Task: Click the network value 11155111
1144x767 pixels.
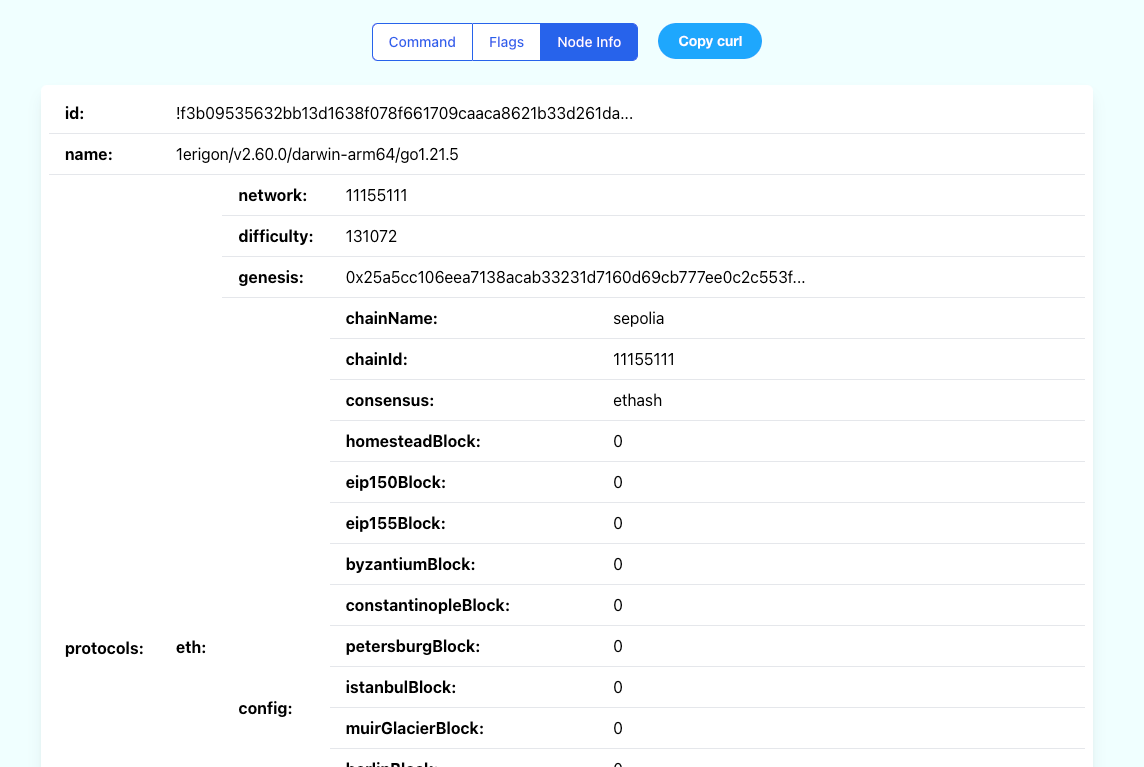Action: pyautogui.click(x=376, y=196)
